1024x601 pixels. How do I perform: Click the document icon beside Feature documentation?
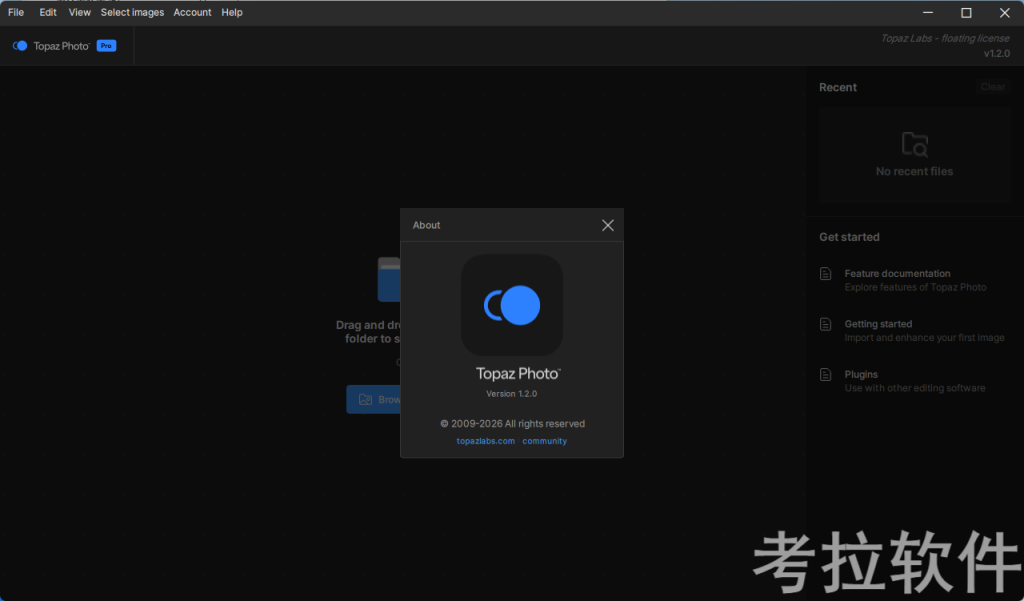click(x=825, y=272)
